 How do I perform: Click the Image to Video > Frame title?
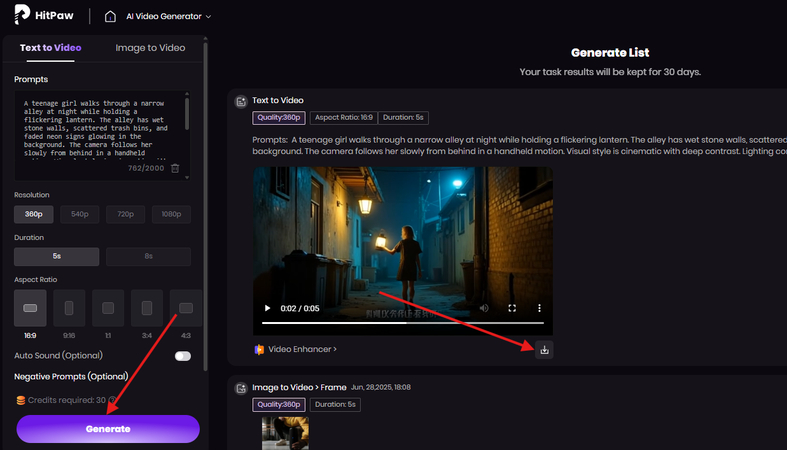[x=299, y=387]
